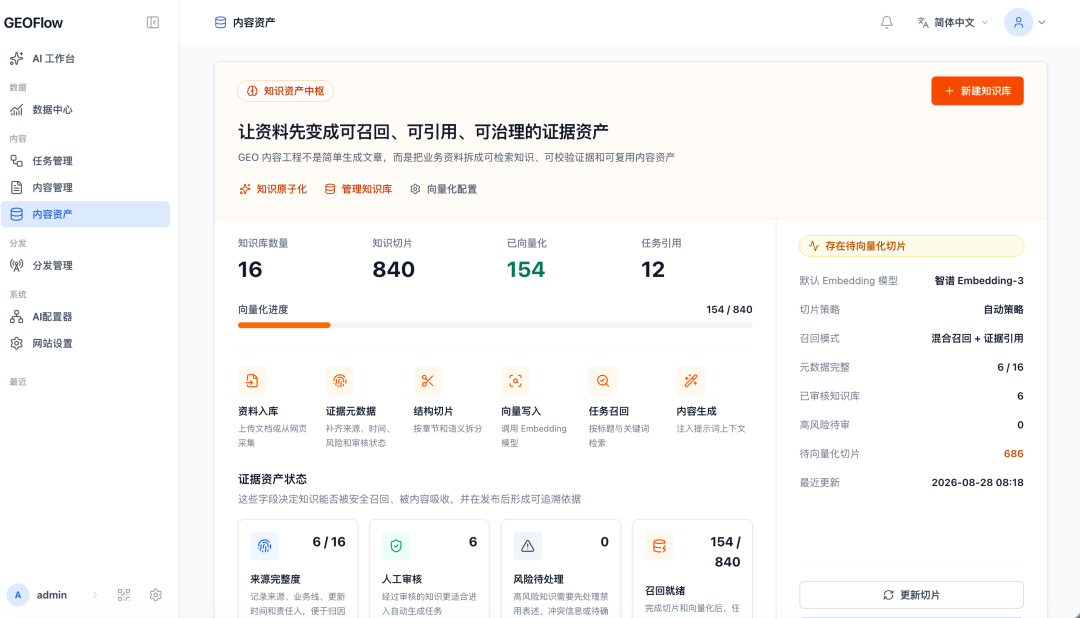Click the 向量写入 scan icon
This screenshot has height=618, width=1080.
tap(515, 380)
